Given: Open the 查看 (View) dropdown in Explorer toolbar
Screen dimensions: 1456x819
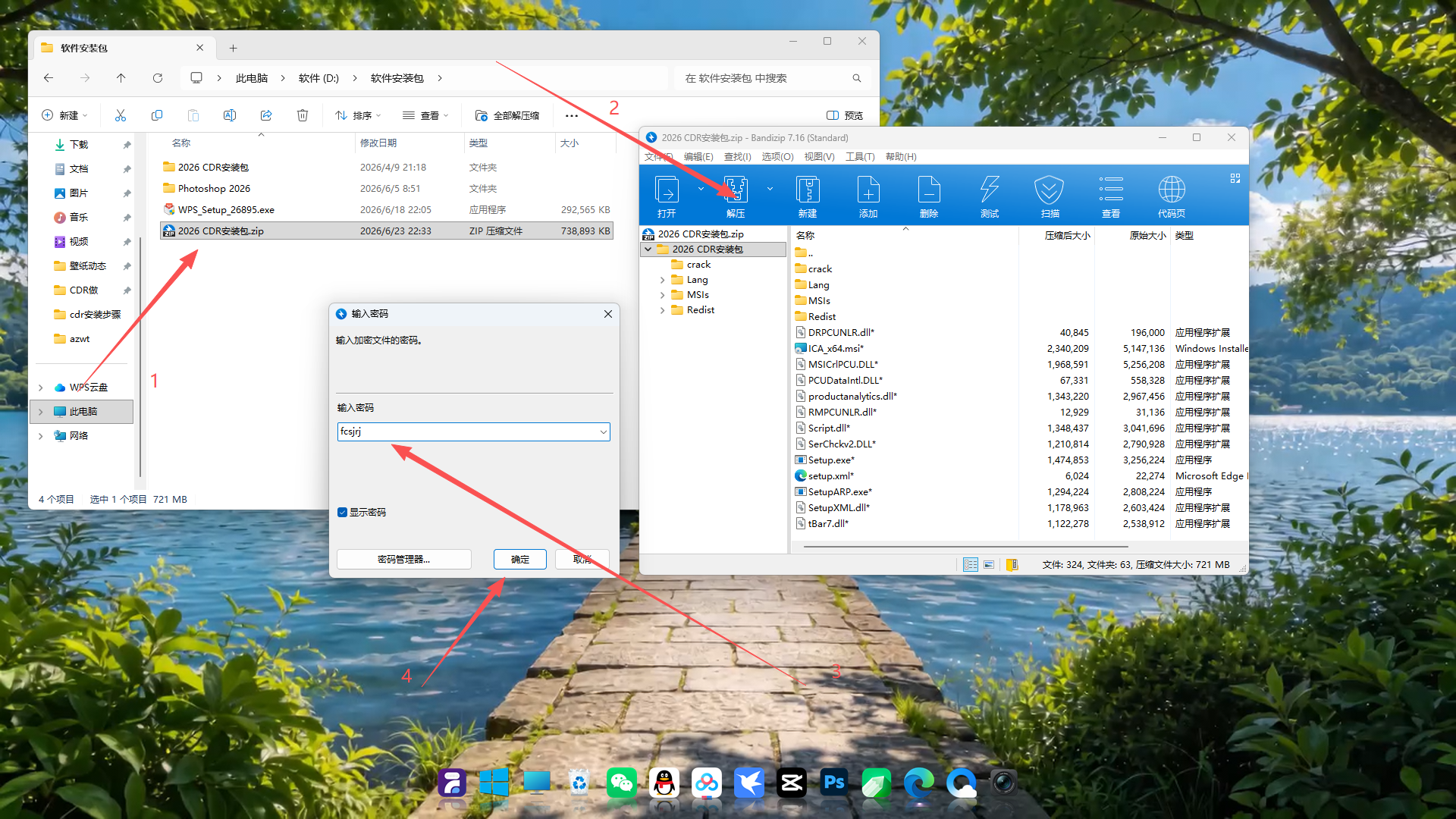Looking at the screenshot, I should pyautogui.click(x=425, y=115).
